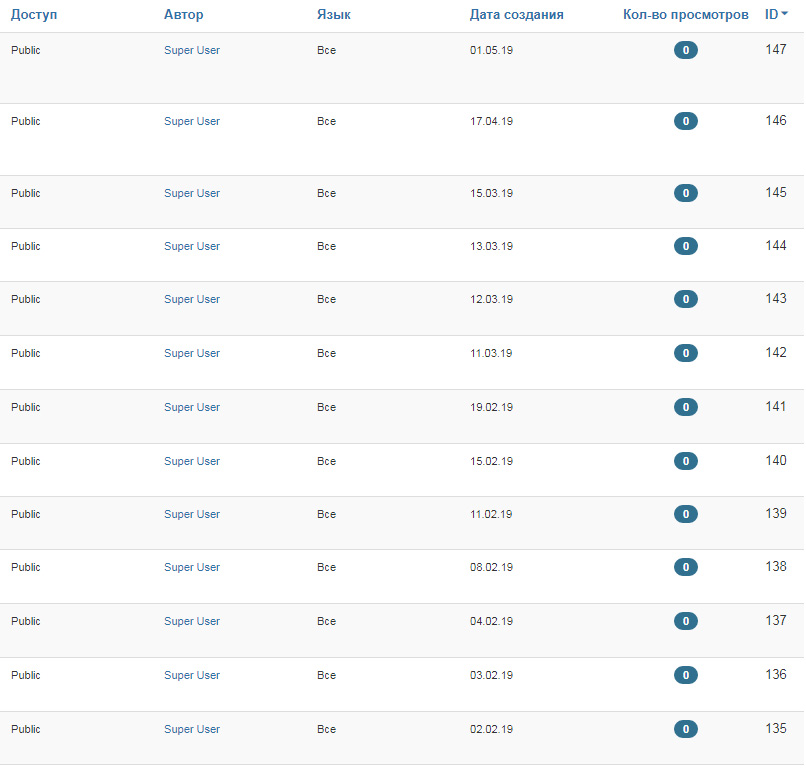Open Super User author of 13.03.19 row
This screenshot has height=770, width=806.
click(192, 246)
